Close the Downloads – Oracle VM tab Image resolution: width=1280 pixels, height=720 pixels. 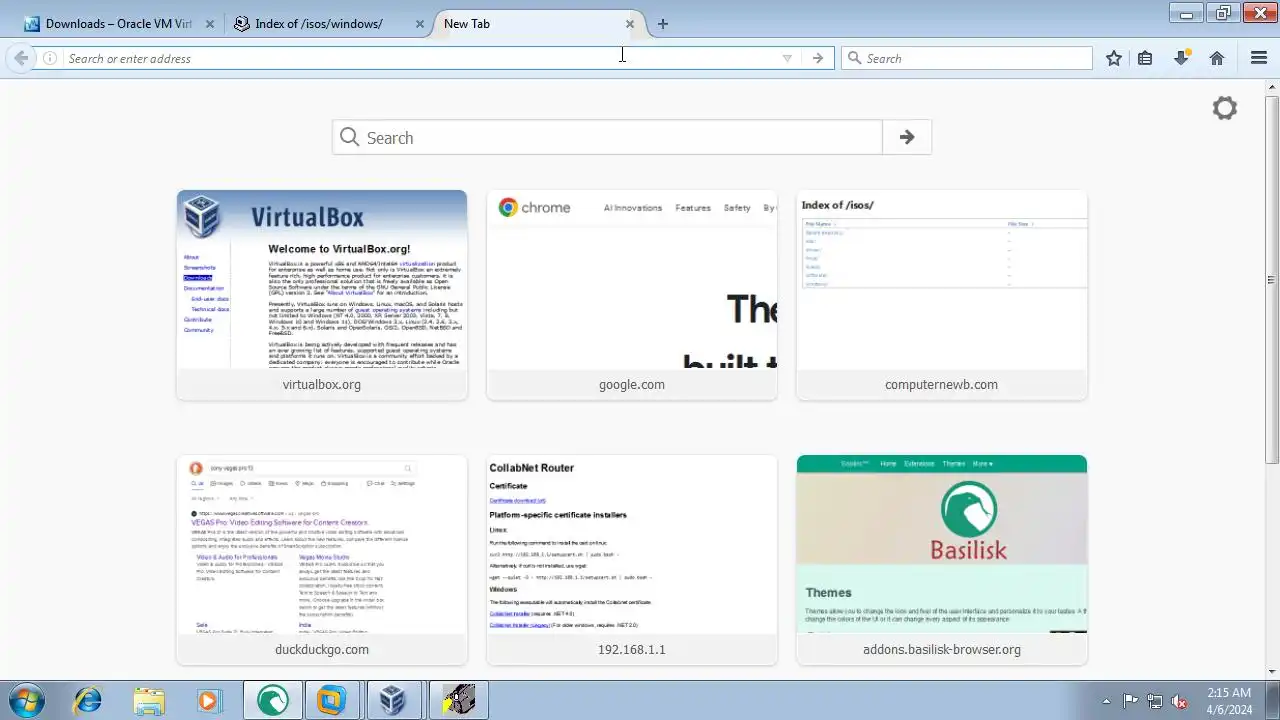(211, 24)
